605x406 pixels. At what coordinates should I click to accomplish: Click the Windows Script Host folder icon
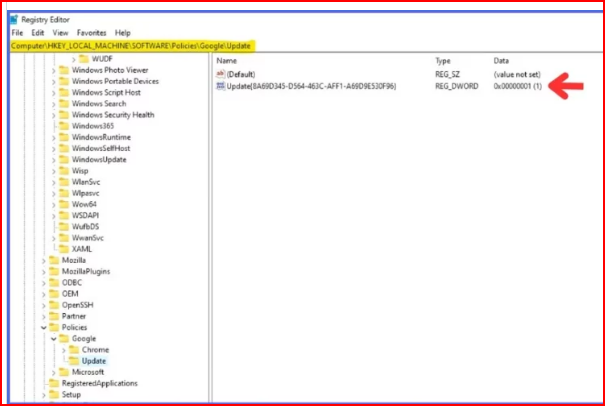click(64, 93)
